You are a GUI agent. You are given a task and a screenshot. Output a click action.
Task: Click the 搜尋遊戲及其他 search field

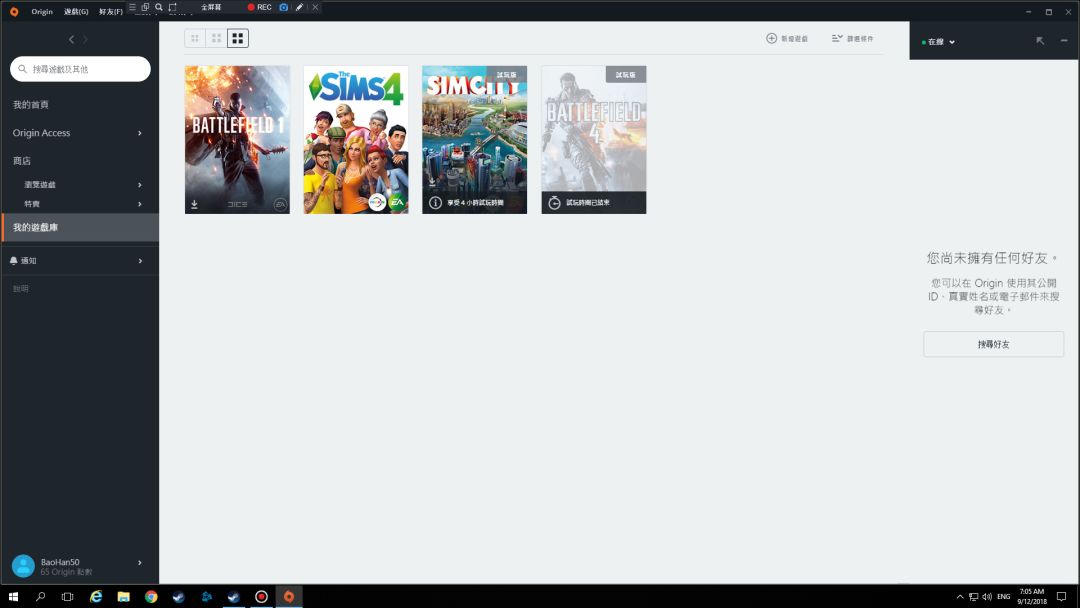pos(80,69)
